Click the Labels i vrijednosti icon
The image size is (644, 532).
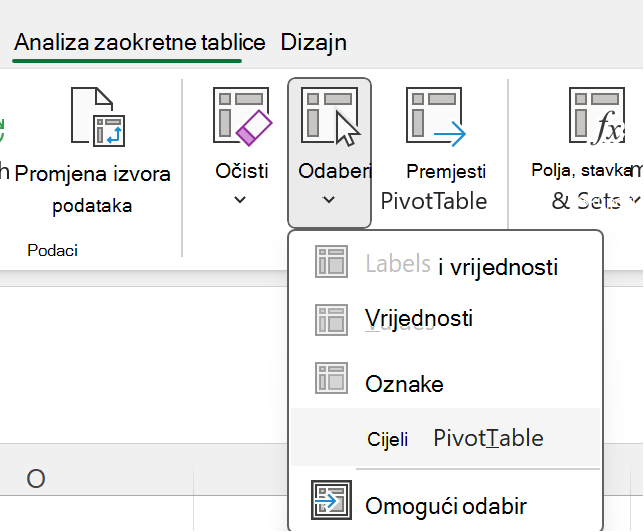click(331, 262)
